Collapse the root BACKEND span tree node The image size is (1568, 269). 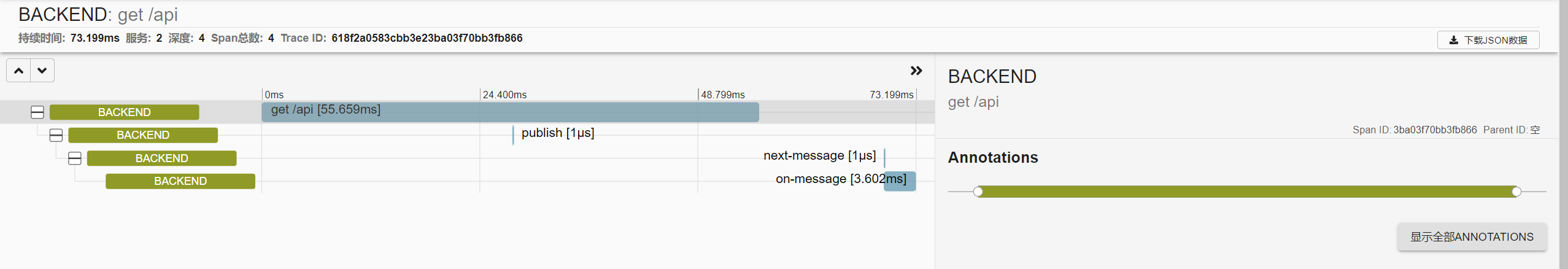point(37,112)
